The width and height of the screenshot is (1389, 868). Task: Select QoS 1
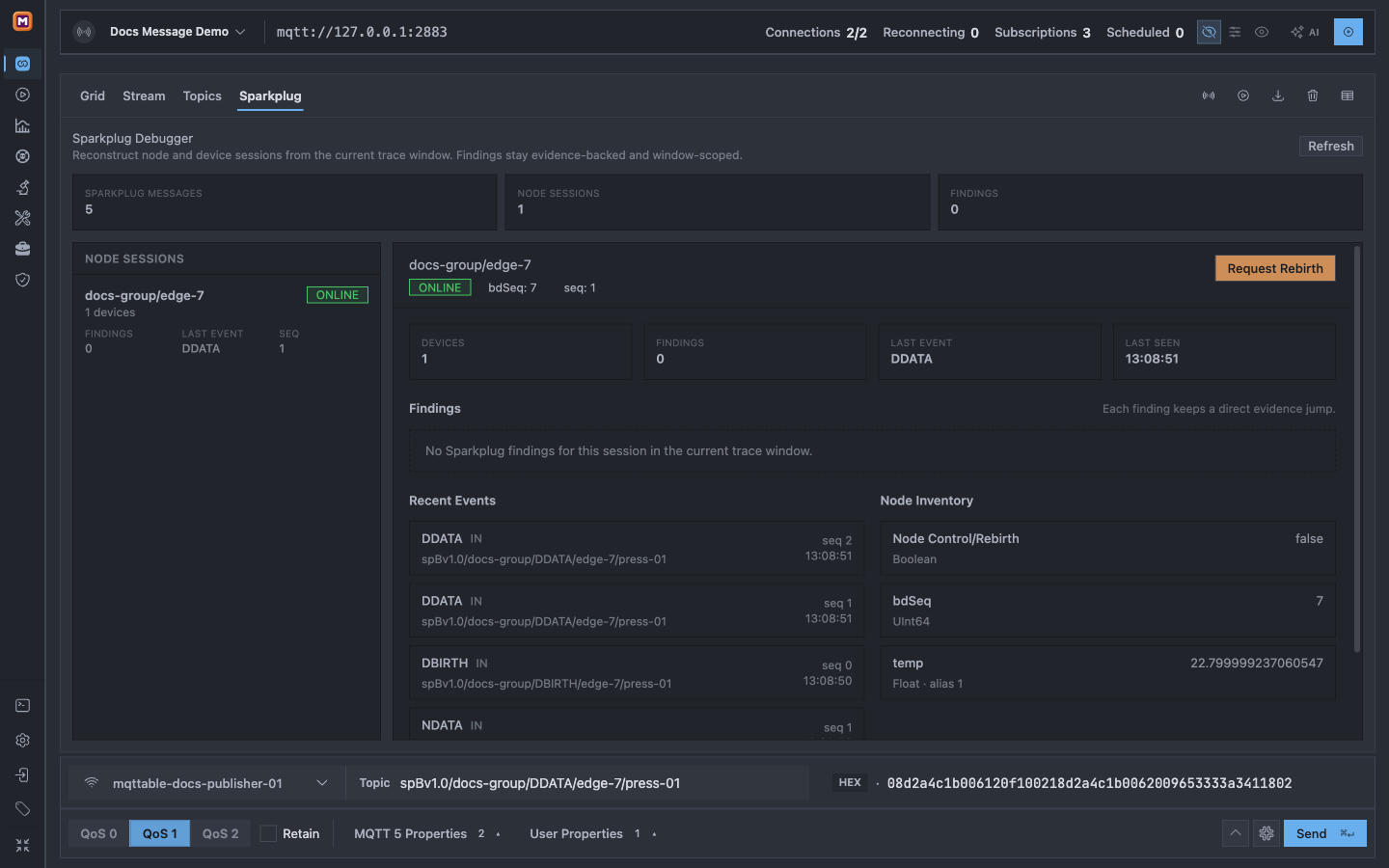tap(160, 833)
